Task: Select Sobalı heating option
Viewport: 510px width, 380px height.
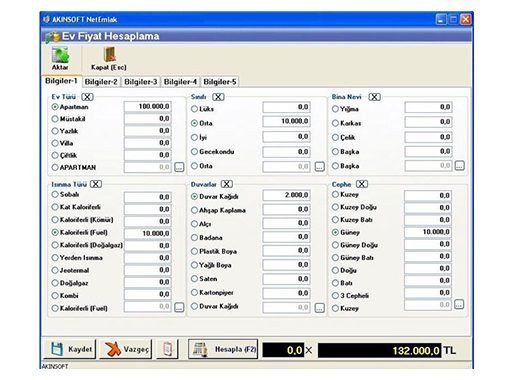Action: [x=55, y=194]
